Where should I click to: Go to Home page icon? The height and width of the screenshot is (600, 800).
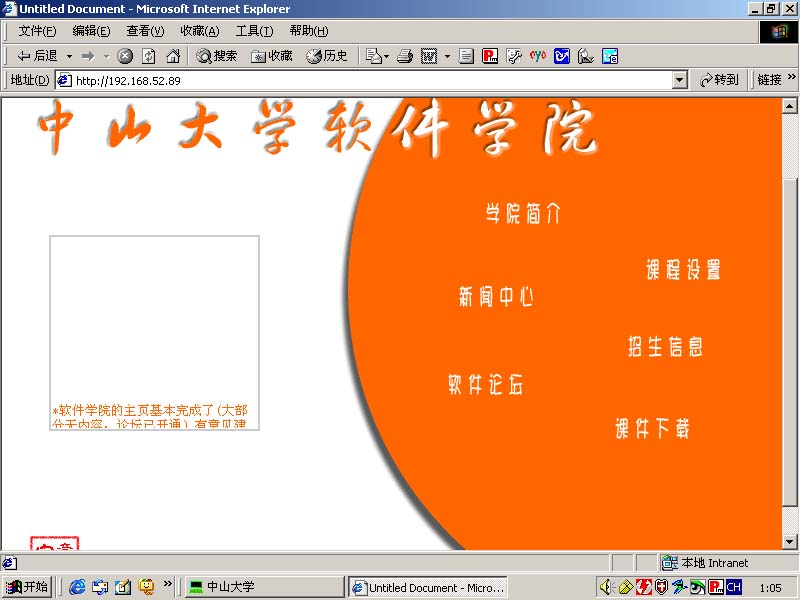(173, 56)
